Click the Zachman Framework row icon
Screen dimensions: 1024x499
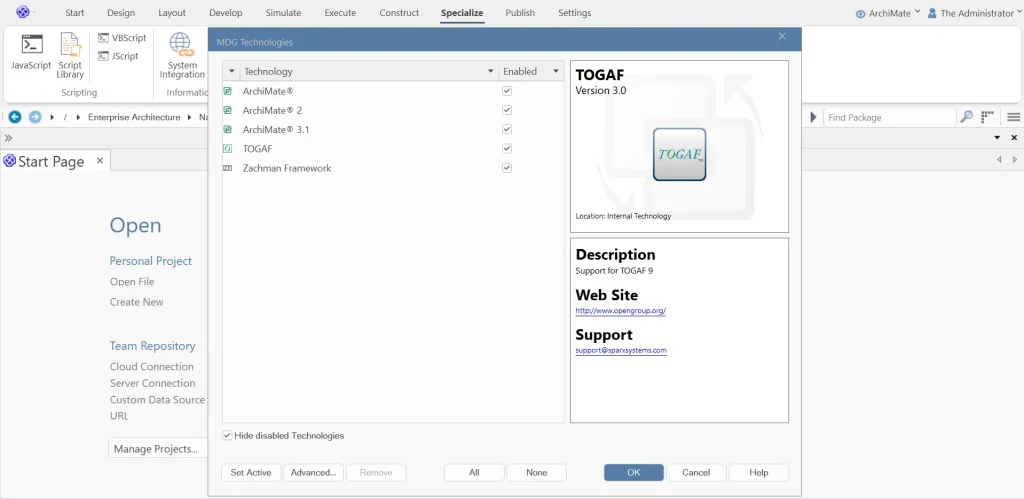pyautogui.click(x=228, y=168)
